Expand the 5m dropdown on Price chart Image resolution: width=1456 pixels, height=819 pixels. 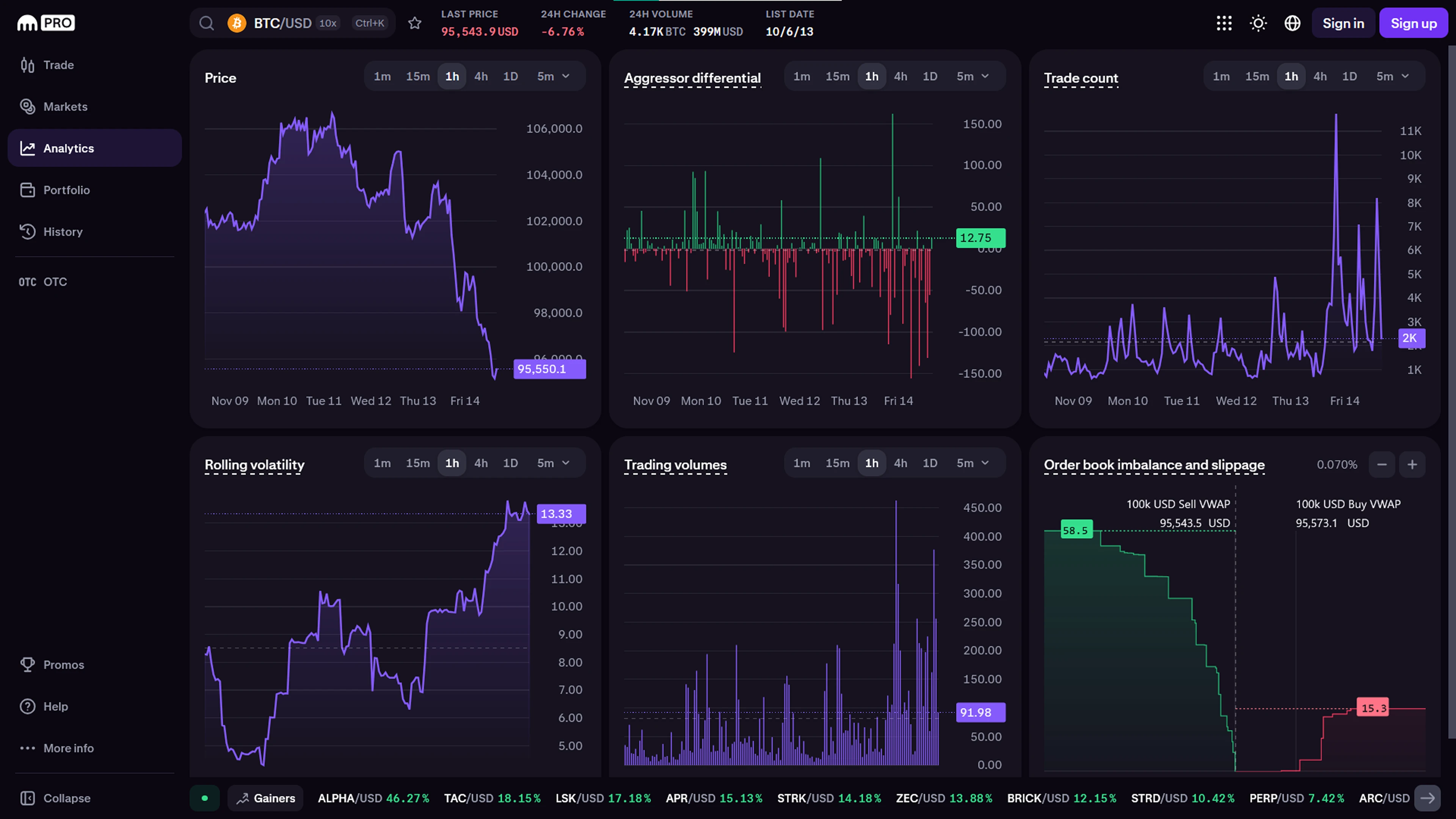pyautogui.click(x=553, y=76)
